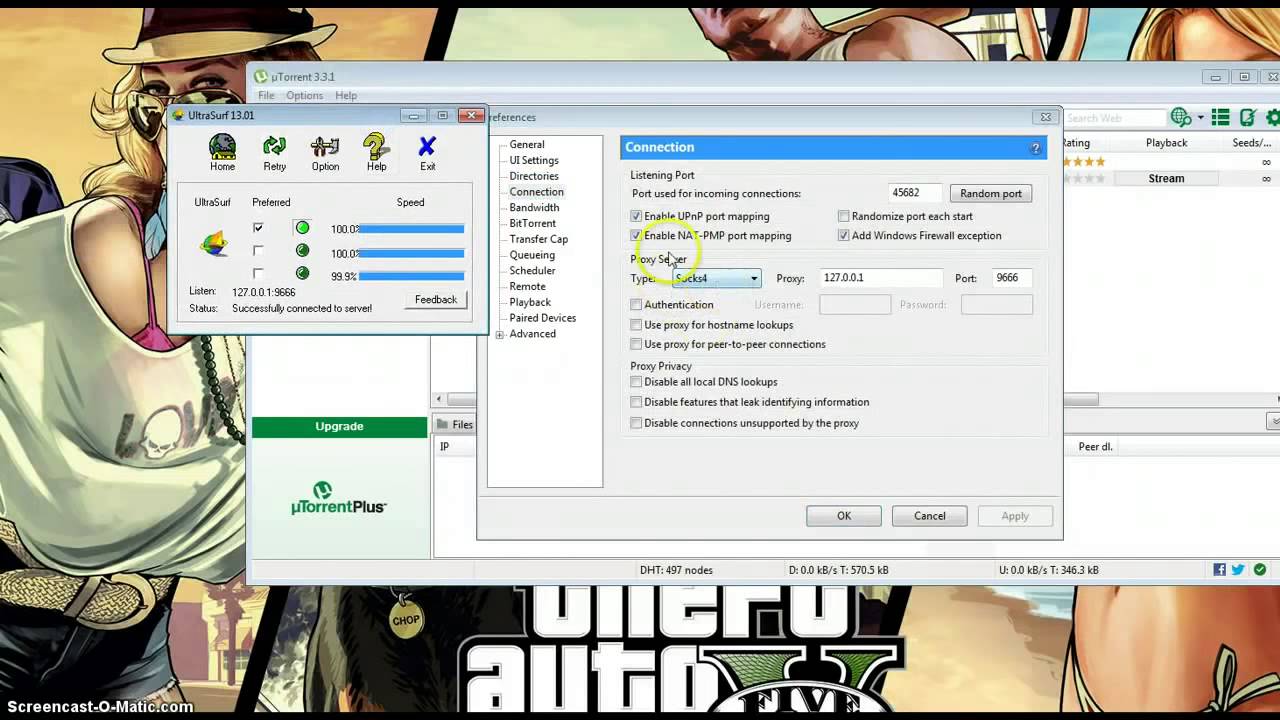The height and width of the screenshot is (720, 1280).
Task: Open UltraSurf Help question mark icon
Action: point(376,148)
